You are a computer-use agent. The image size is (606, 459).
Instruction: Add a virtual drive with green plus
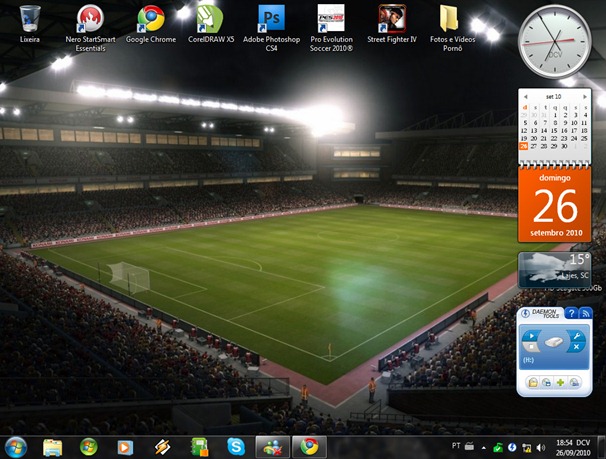(x=560, y=382)
